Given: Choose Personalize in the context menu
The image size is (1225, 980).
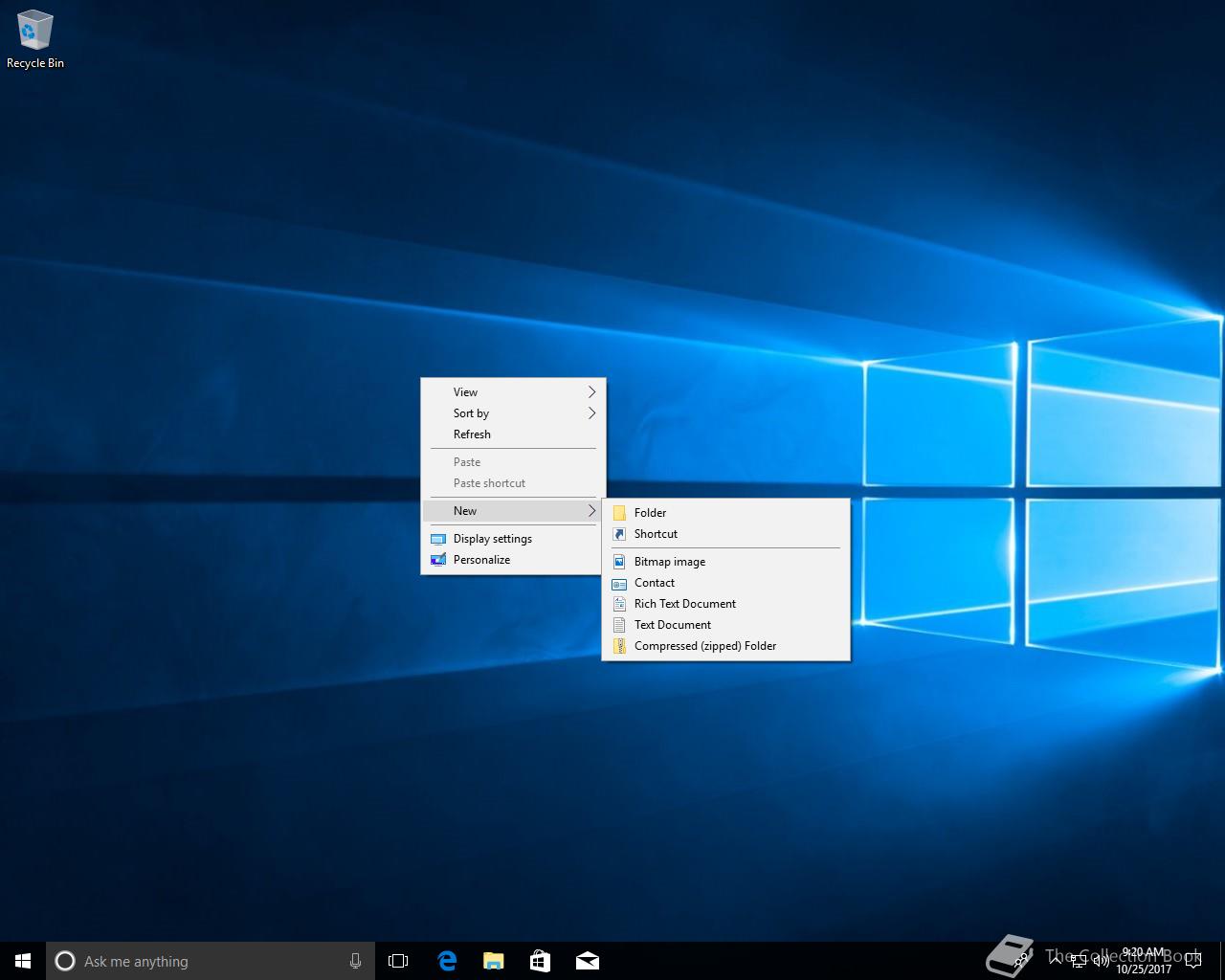Looking at the screenshot, I should 513,560.
